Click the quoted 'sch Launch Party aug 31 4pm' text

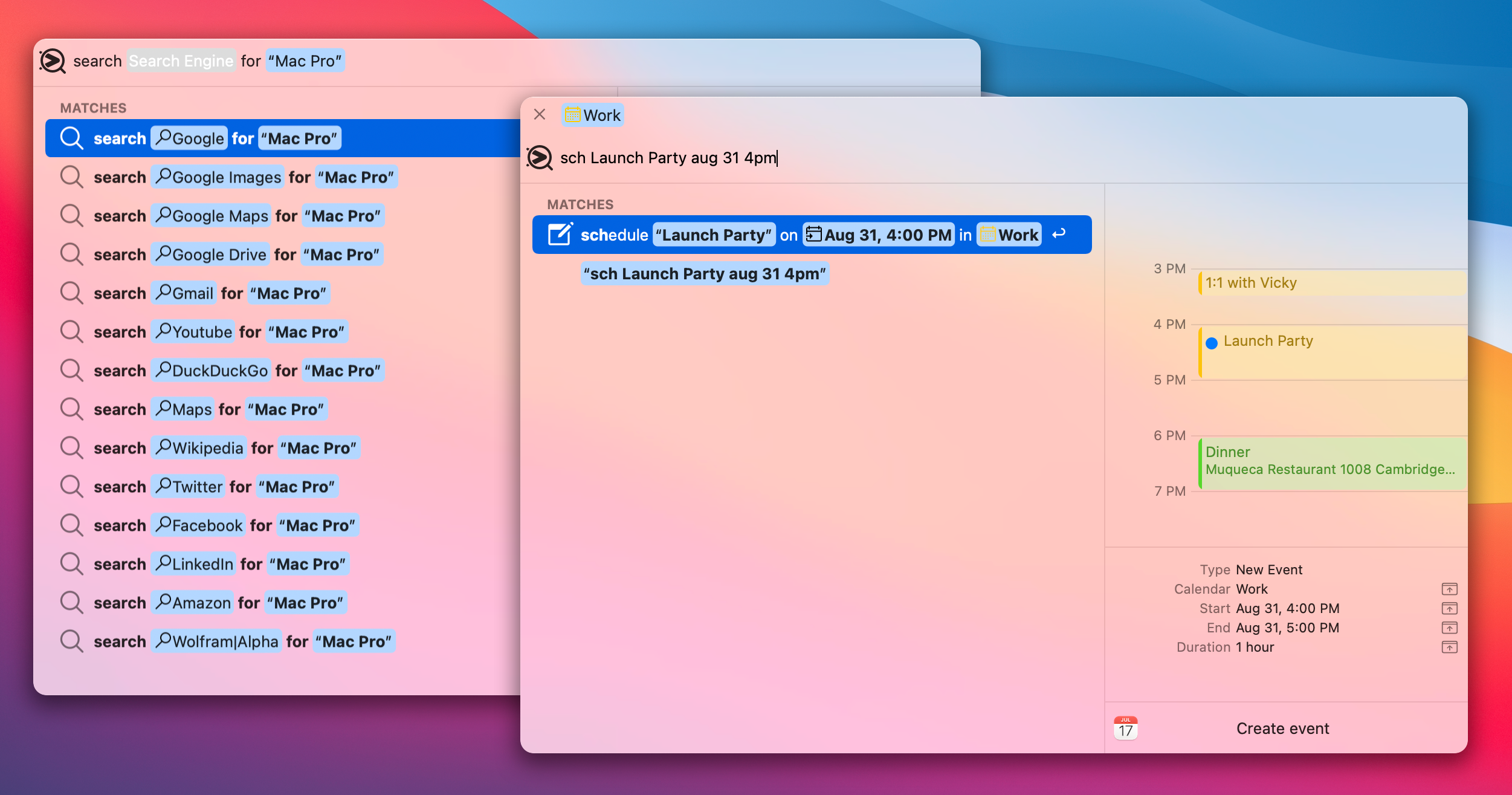705,273
